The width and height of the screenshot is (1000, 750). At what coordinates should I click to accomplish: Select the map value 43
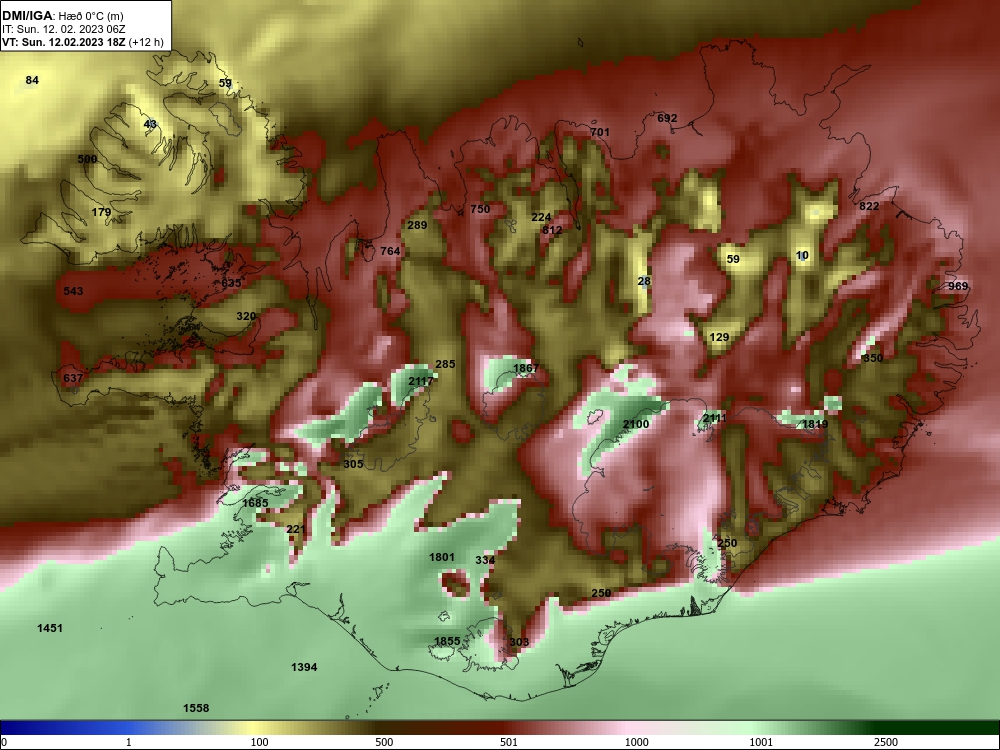(150, 124)
